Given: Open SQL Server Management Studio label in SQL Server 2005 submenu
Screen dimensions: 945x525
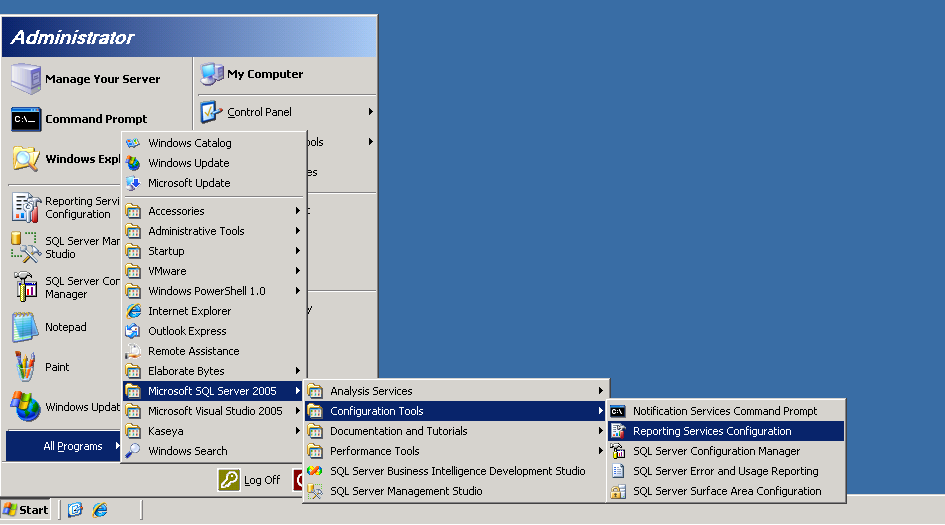Looking at the screenshot, I should click(x=406, y=491).
